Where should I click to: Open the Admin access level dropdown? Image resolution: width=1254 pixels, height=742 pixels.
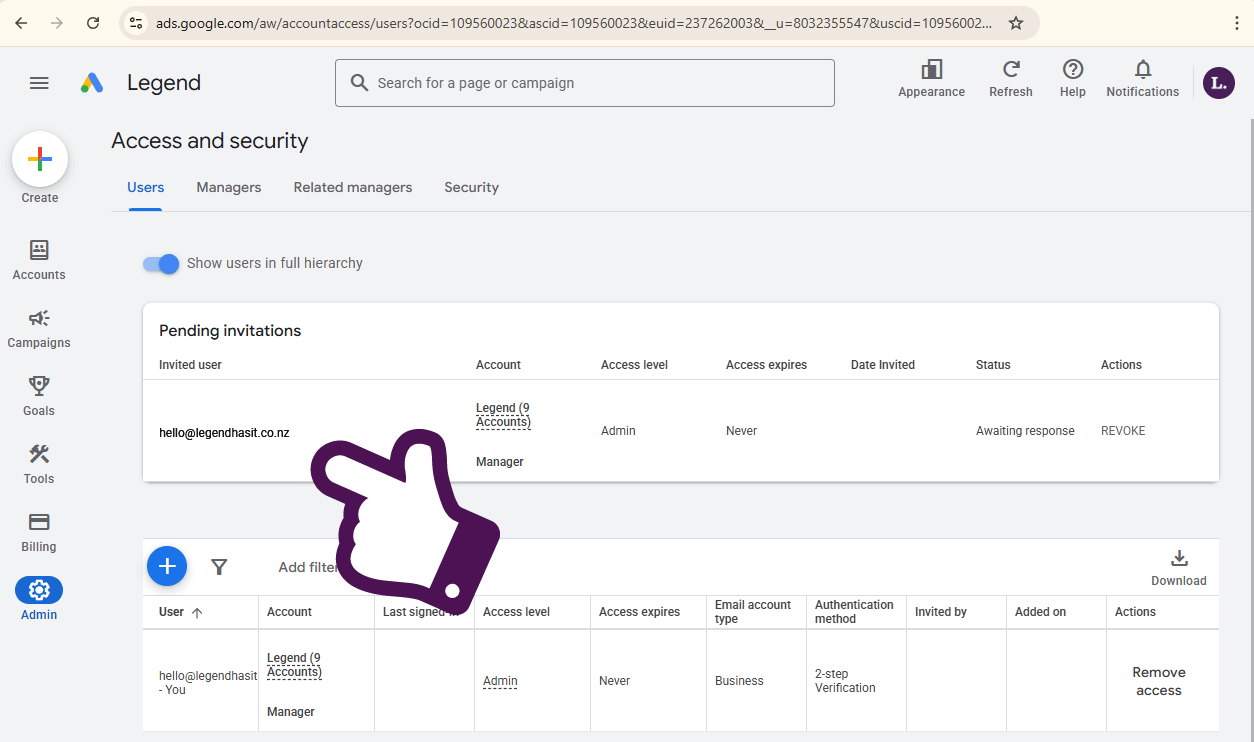pyautogui.click(x=500, y=681)
